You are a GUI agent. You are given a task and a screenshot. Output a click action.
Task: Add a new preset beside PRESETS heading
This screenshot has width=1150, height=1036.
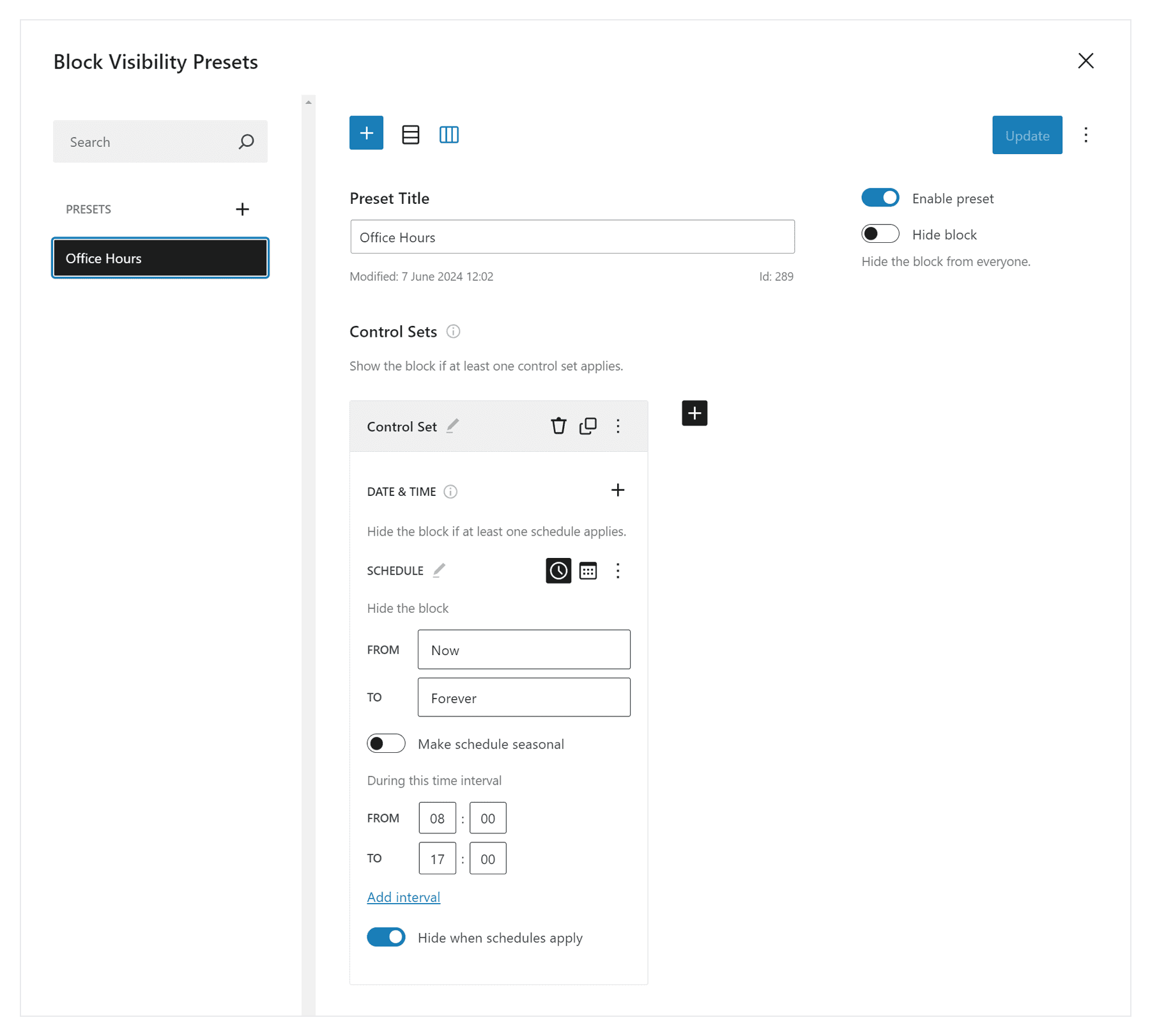click(242, 209)
